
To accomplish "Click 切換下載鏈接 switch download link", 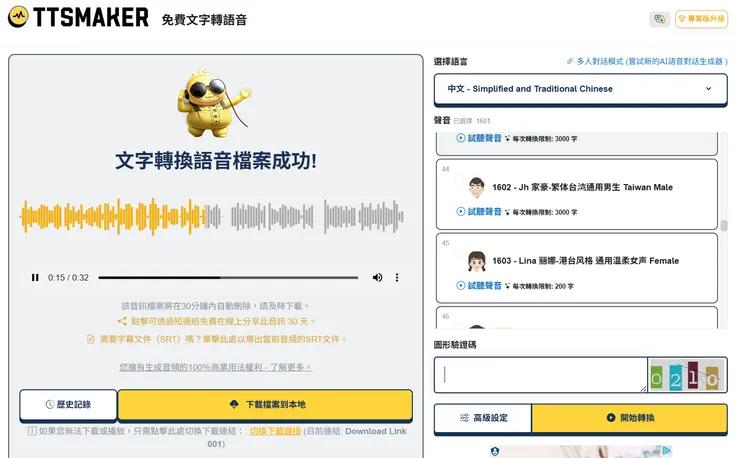I will click(275, 431).
